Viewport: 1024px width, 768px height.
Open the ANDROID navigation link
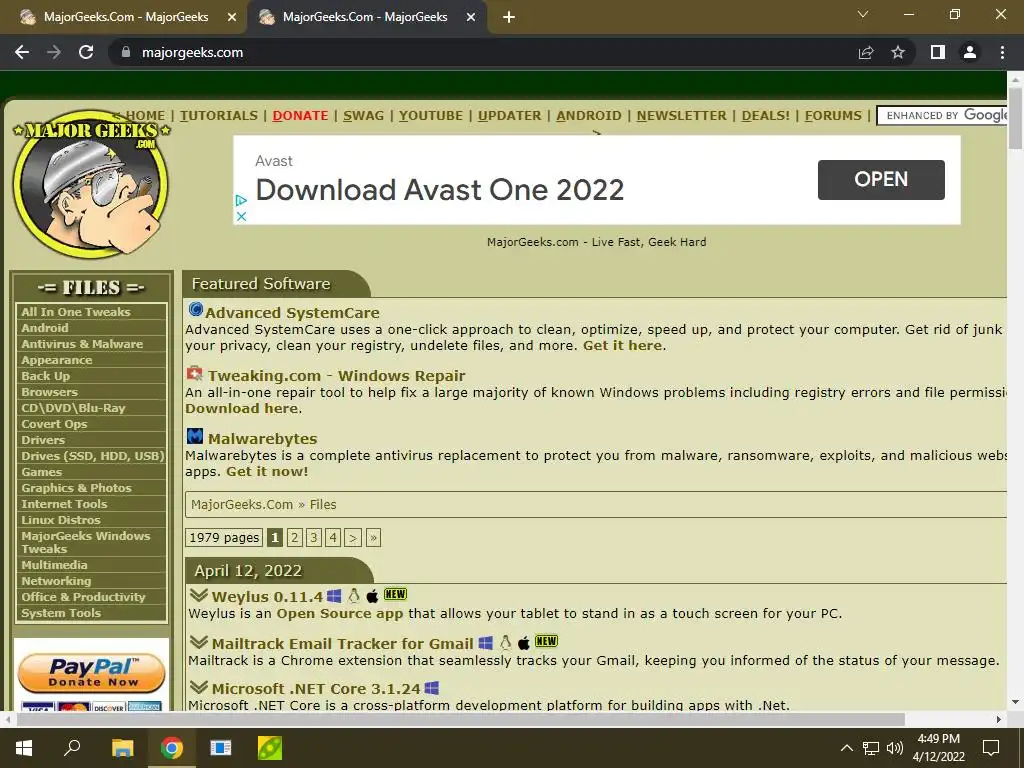click(x=589, y=116)
